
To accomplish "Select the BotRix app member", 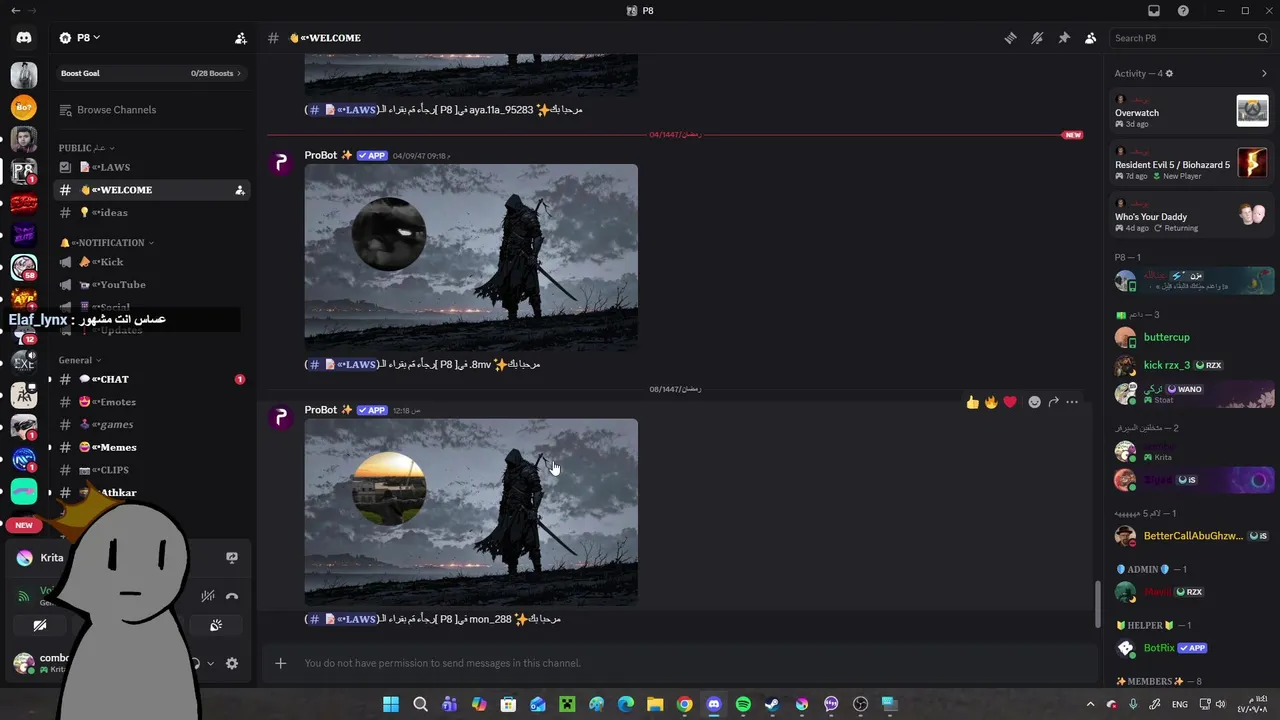I will coord(1191,648).
